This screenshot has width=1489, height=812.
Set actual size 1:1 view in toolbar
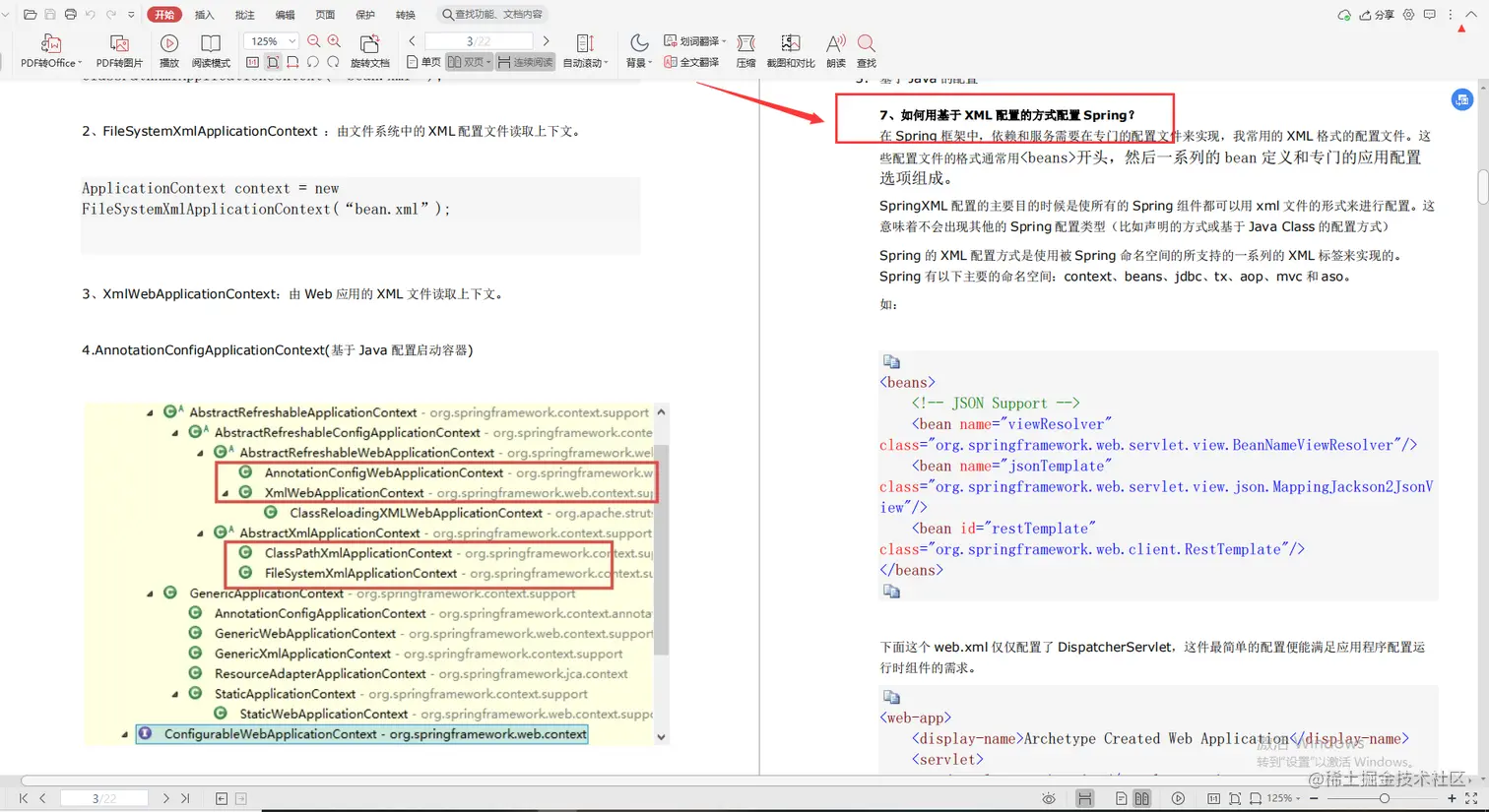(x=253, y=62)
